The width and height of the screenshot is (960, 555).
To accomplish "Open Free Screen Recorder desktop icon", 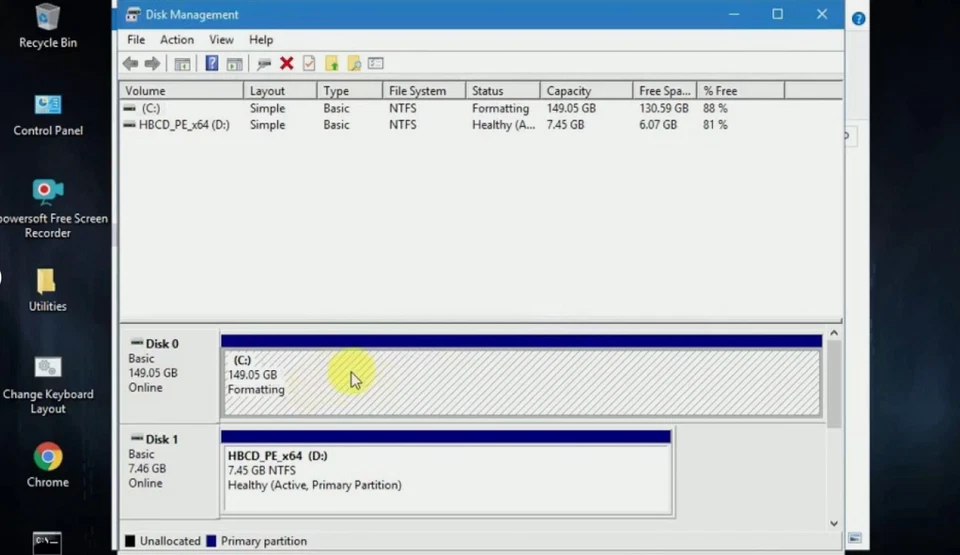I will tap(48, 208).
